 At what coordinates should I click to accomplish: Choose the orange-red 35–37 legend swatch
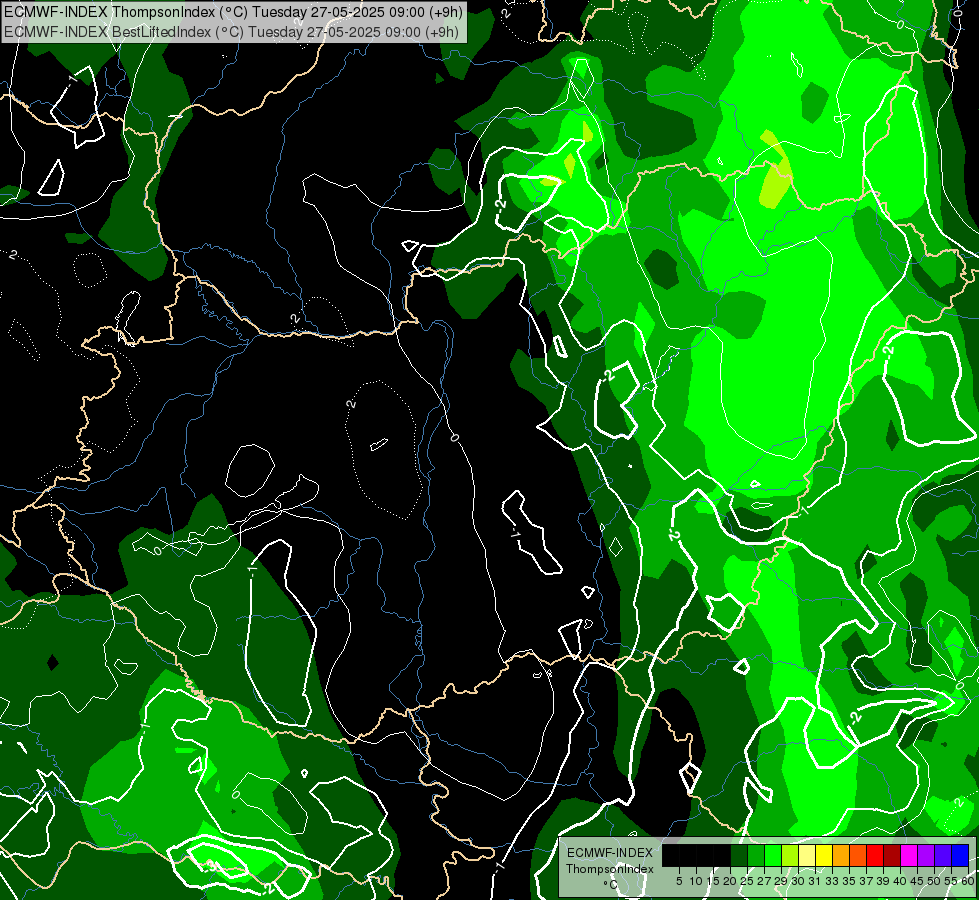point(858,855)
